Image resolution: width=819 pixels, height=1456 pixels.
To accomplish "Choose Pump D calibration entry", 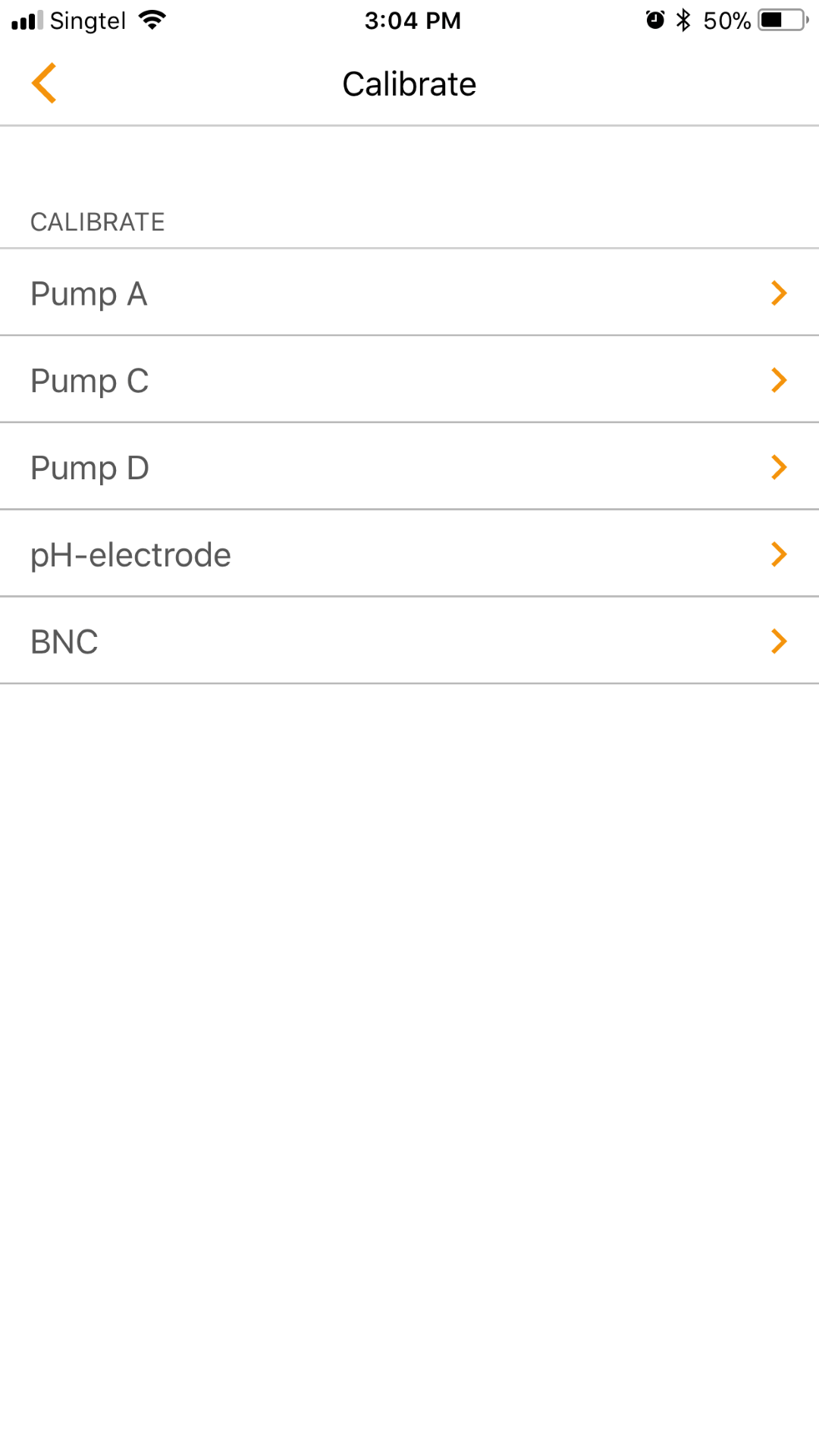I will (89, 468).
